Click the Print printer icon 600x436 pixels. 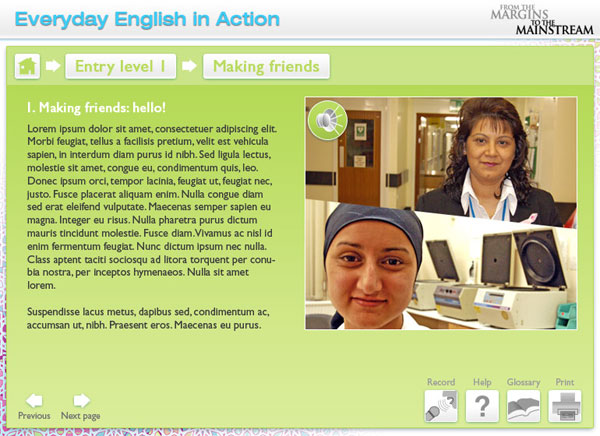point(565,406)
